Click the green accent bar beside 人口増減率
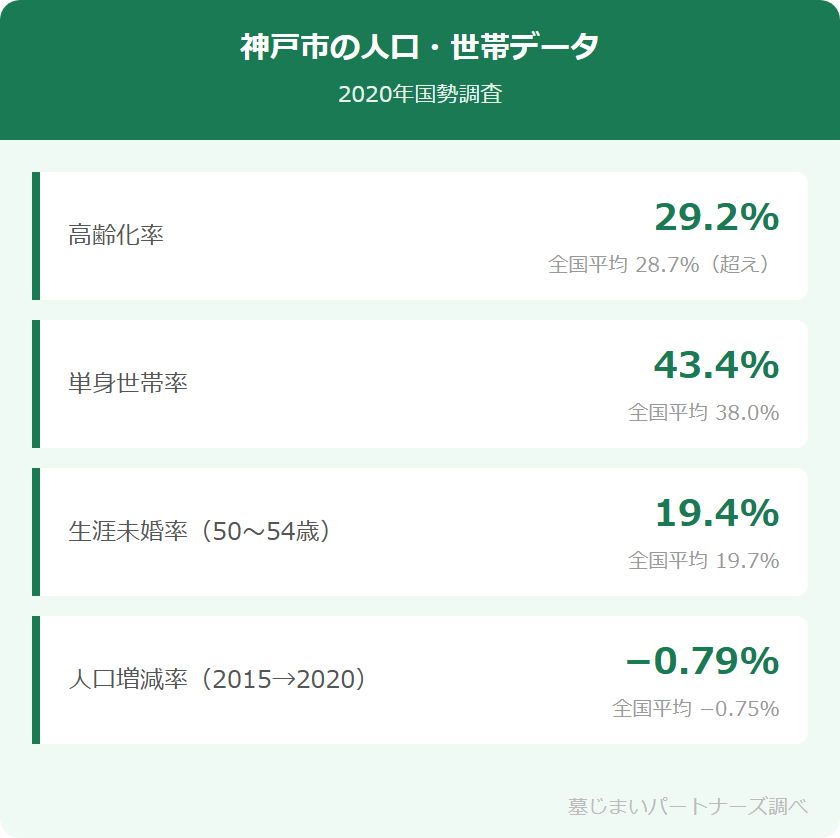The height and width of the screenshot is (838, 840). [36, 680]
